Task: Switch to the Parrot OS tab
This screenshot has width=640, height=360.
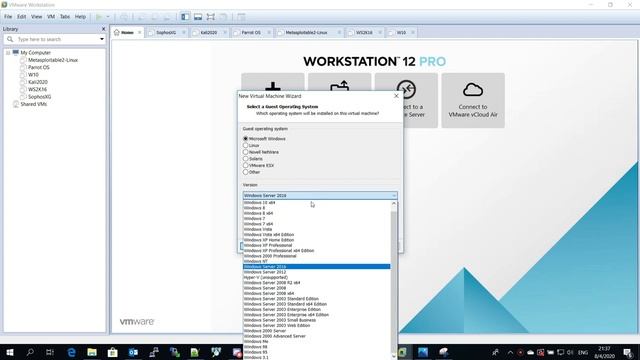Action: tap(251, 32)
